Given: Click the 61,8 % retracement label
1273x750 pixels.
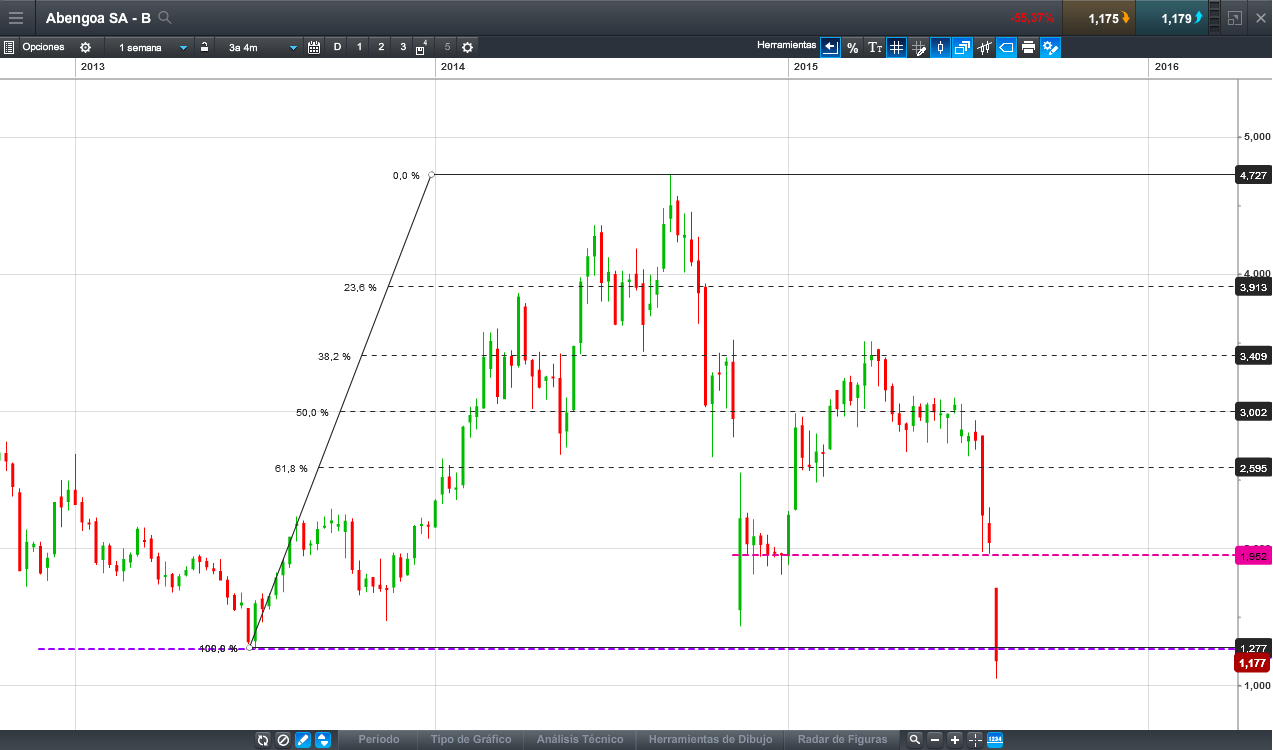Looking at the screenshot, I should click(x=291, y=468).
